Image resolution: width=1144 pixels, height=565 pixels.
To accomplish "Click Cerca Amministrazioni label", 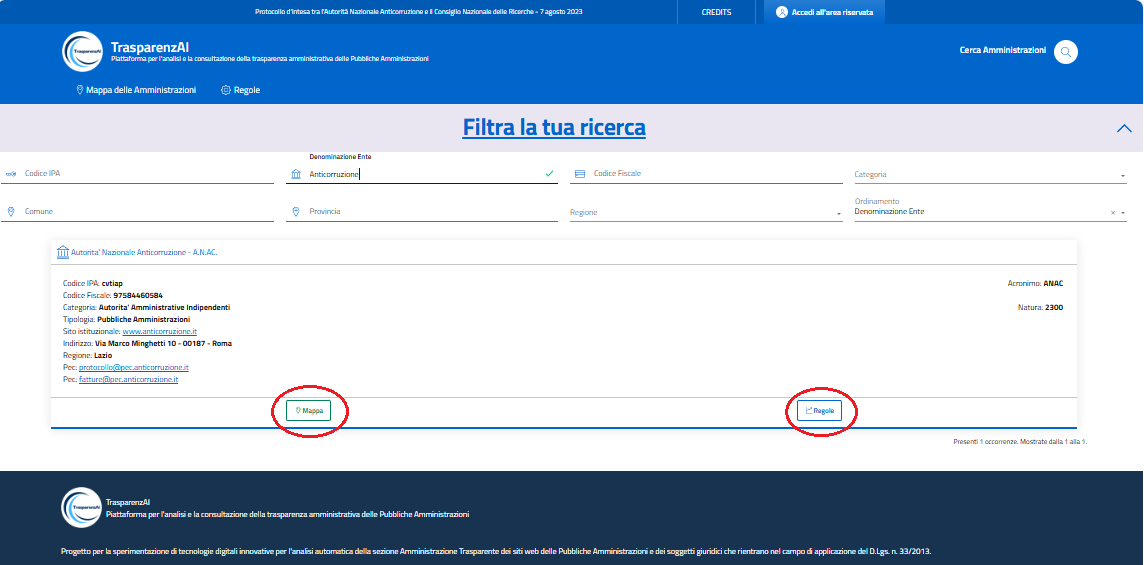I will tap(1002, 50).
